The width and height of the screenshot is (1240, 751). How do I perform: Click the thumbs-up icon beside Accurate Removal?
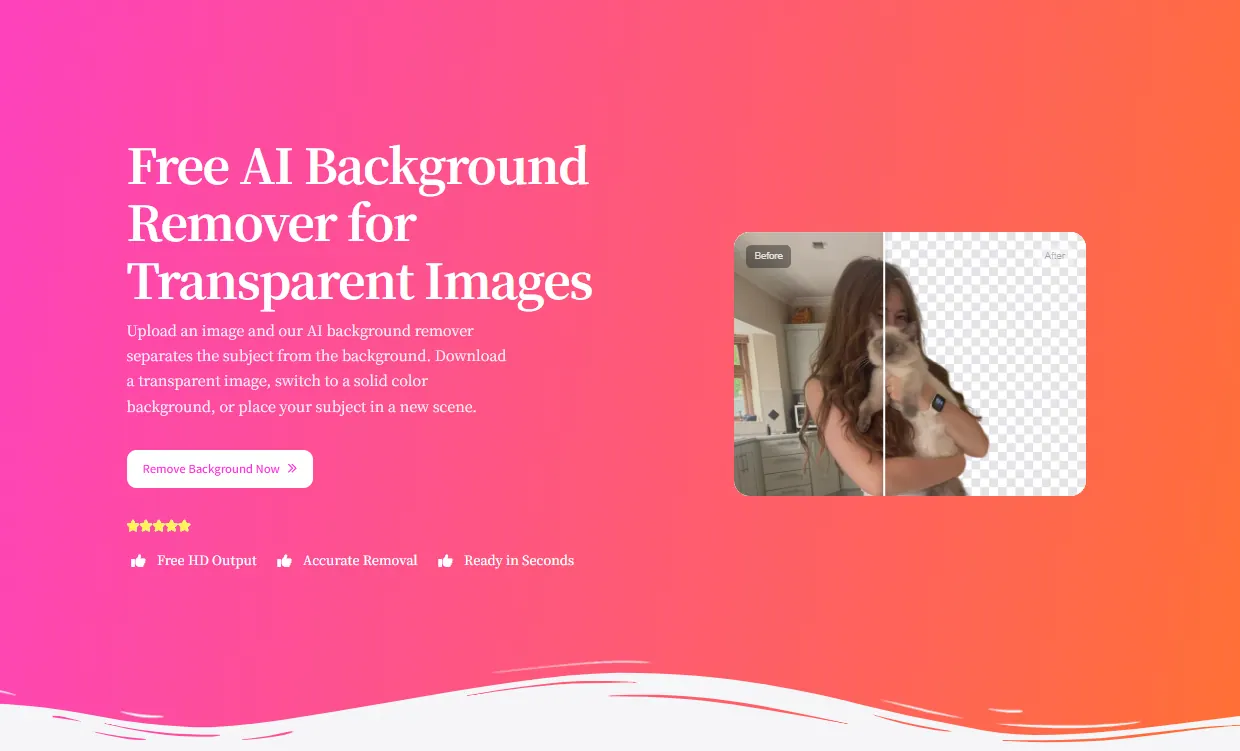pyautogui.click(x=285, y=561)
